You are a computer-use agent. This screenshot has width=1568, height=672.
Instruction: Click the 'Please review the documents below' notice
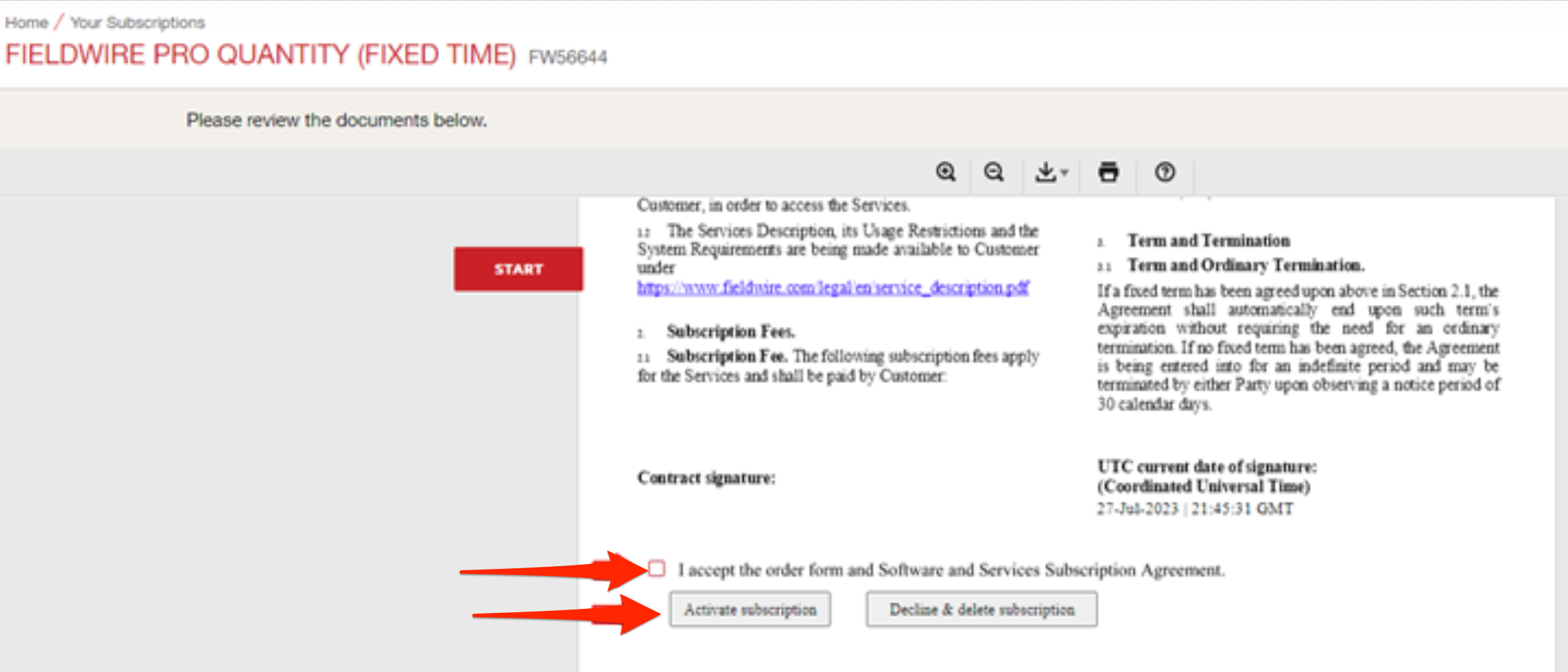coord(337,120)
